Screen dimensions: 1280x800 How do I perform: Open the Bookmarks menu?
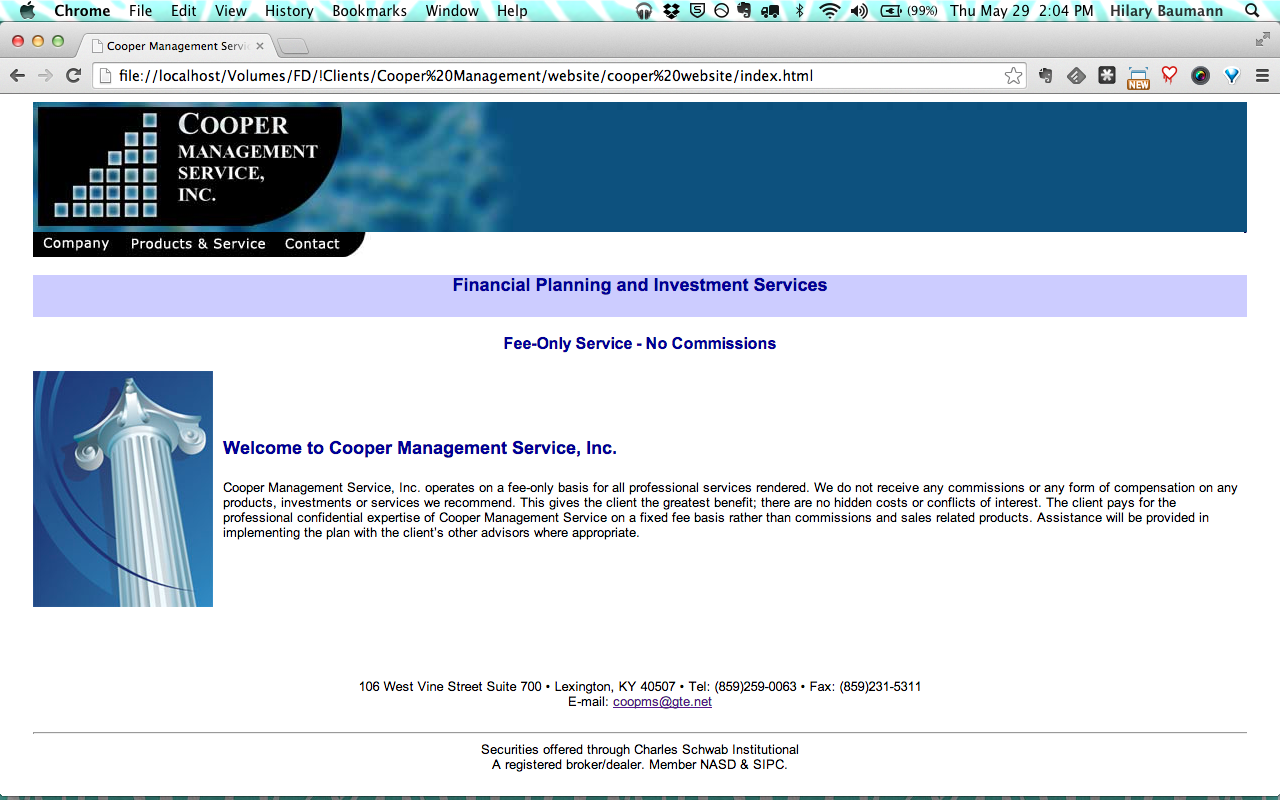pyautogui.click(x=369, y=11)
